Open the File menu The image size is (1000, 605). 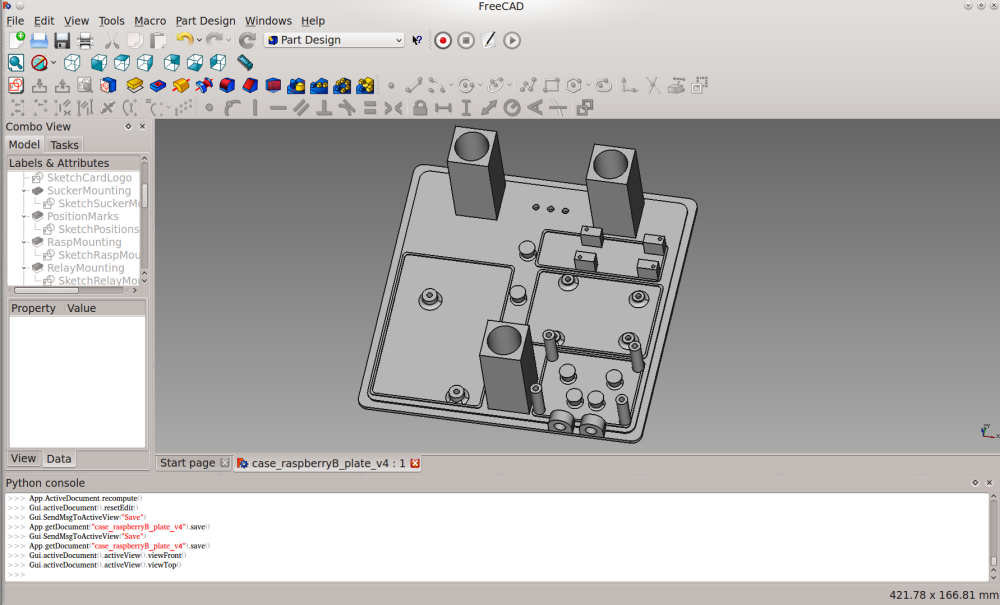15,21
